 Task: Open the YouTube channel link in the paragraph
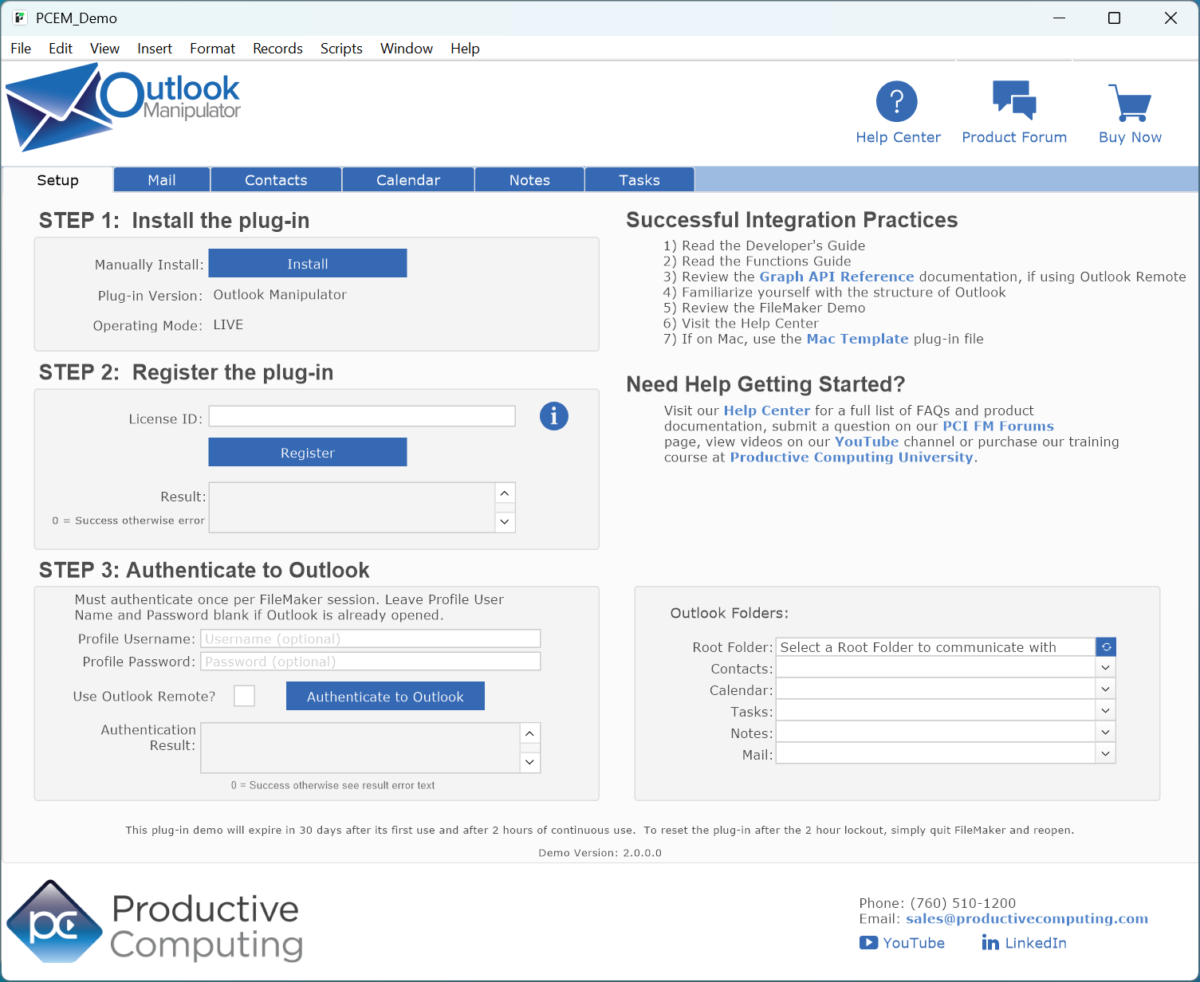(867, 441)
